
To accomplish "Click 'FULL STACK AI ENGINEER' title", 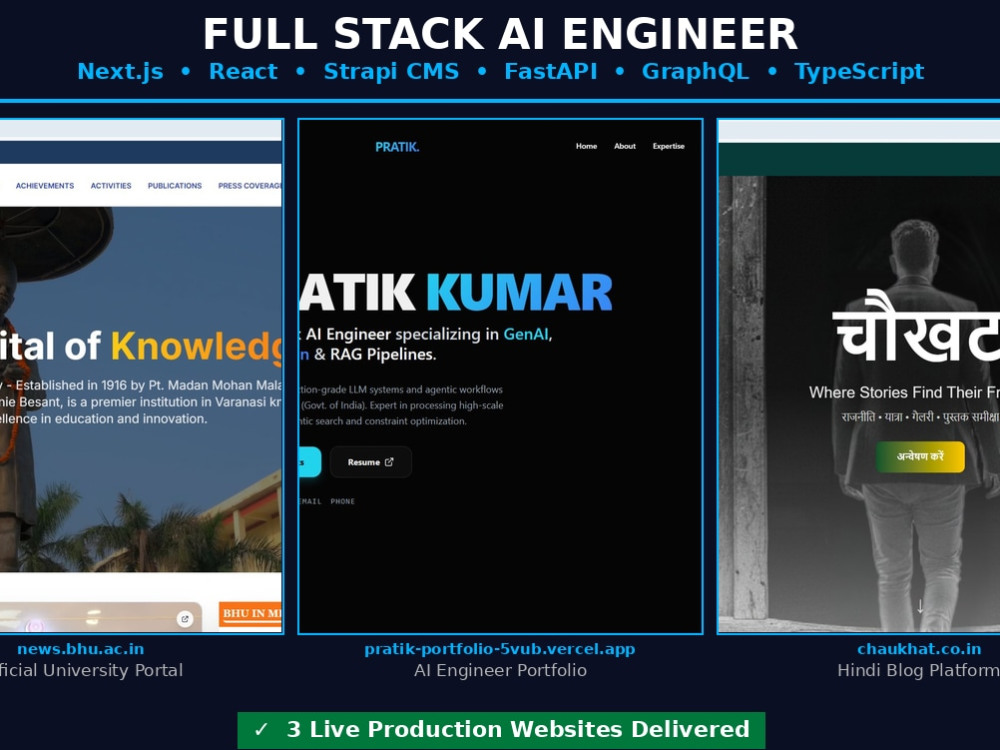I will coord(500,34).
